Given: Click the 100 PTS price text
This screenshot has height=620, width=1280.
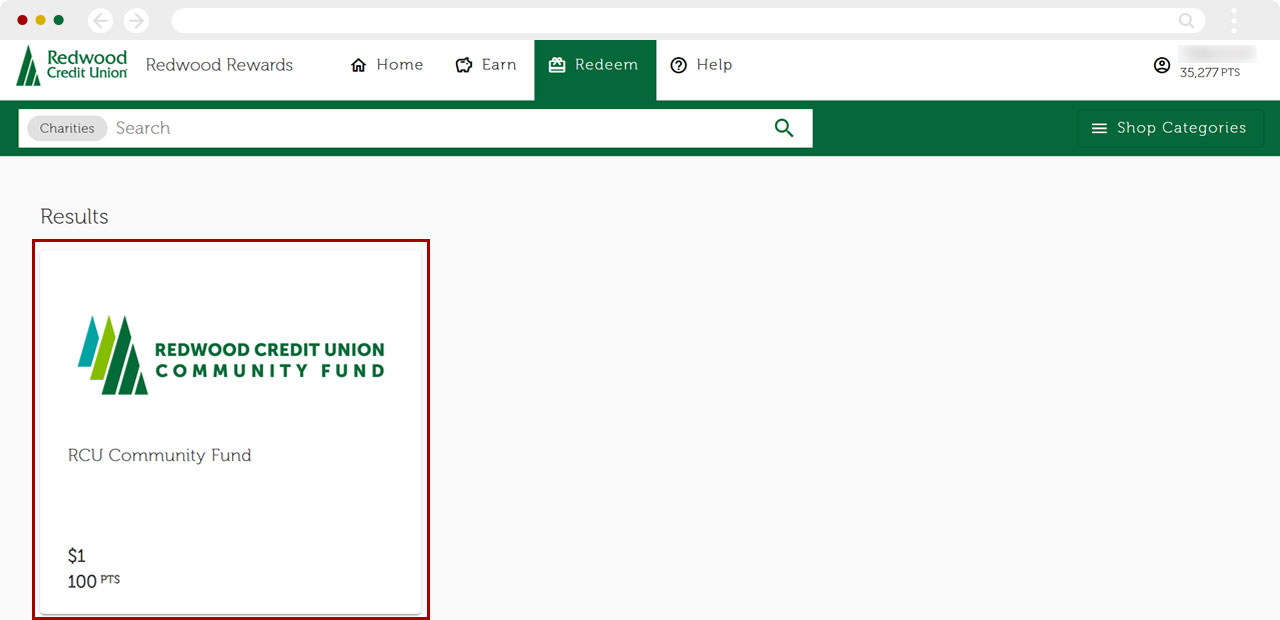Looking at the screenshot, I should coord(94,581).
